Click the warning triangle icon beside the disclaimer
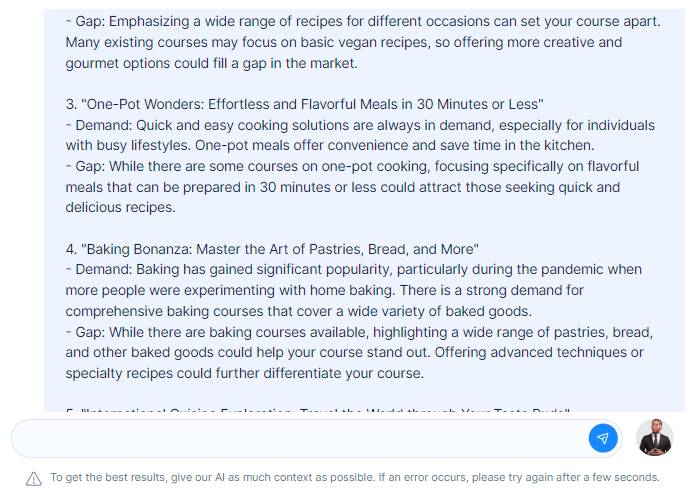The width and height of the screenshot is (700, 493). pyautogui.click(x=34, y=479)
